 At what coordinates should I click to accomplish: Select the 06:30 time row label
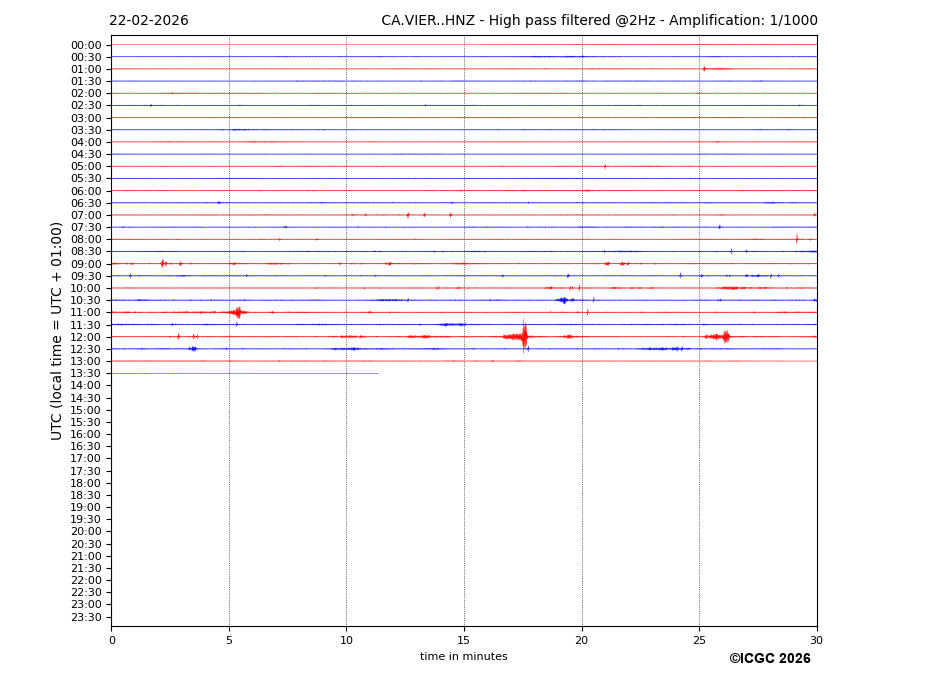85,203
